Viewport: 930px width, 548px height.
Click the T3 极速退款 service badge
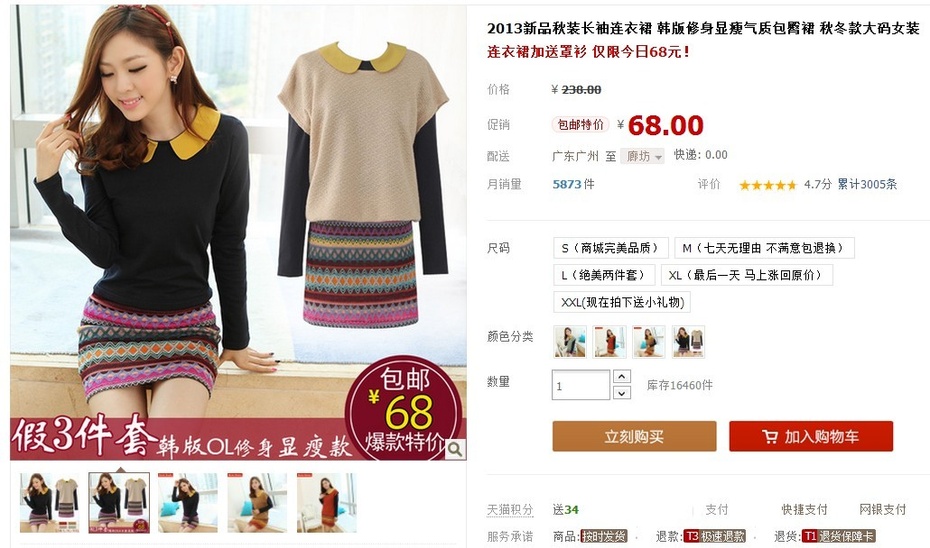pos(714,536)
